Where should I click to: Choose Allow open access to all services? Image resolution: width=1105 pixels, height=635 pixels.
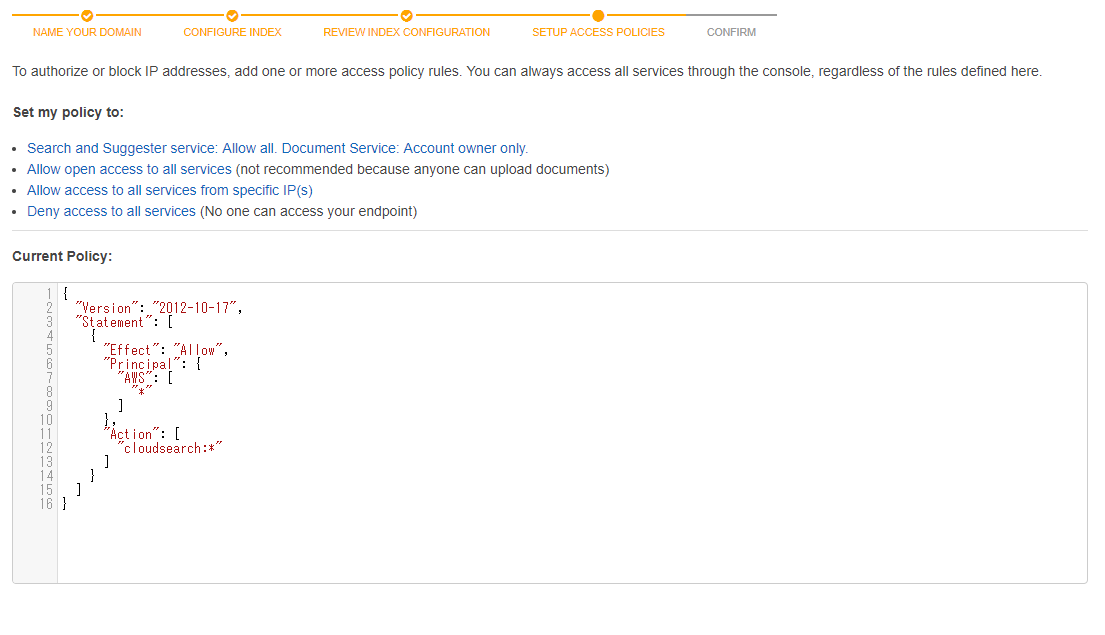point(129,170)
